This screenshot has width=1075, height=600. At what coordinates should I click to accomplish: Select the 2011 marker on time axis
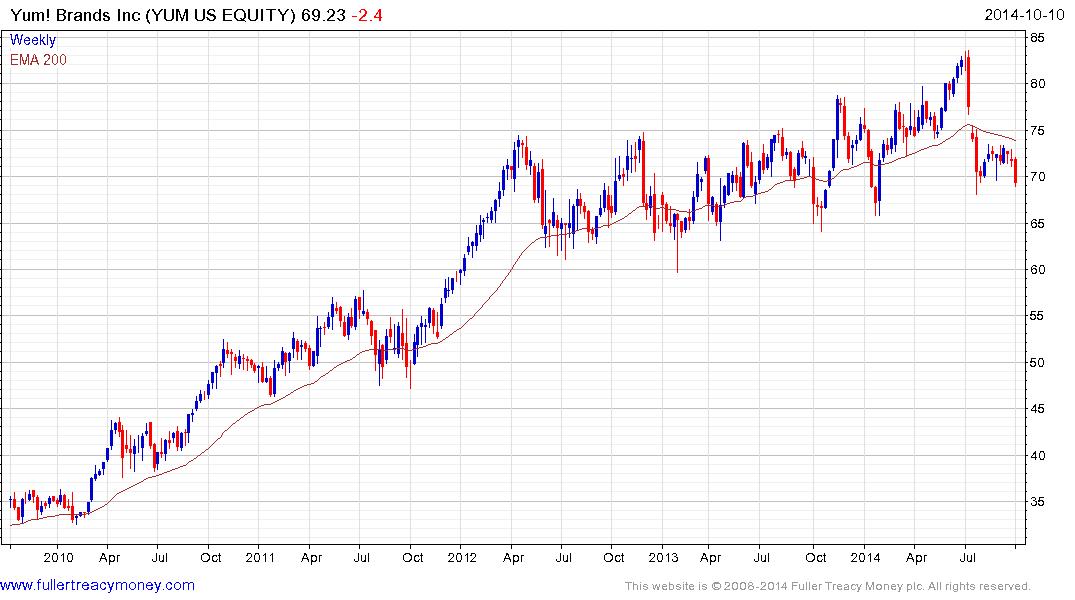(260, 557)
